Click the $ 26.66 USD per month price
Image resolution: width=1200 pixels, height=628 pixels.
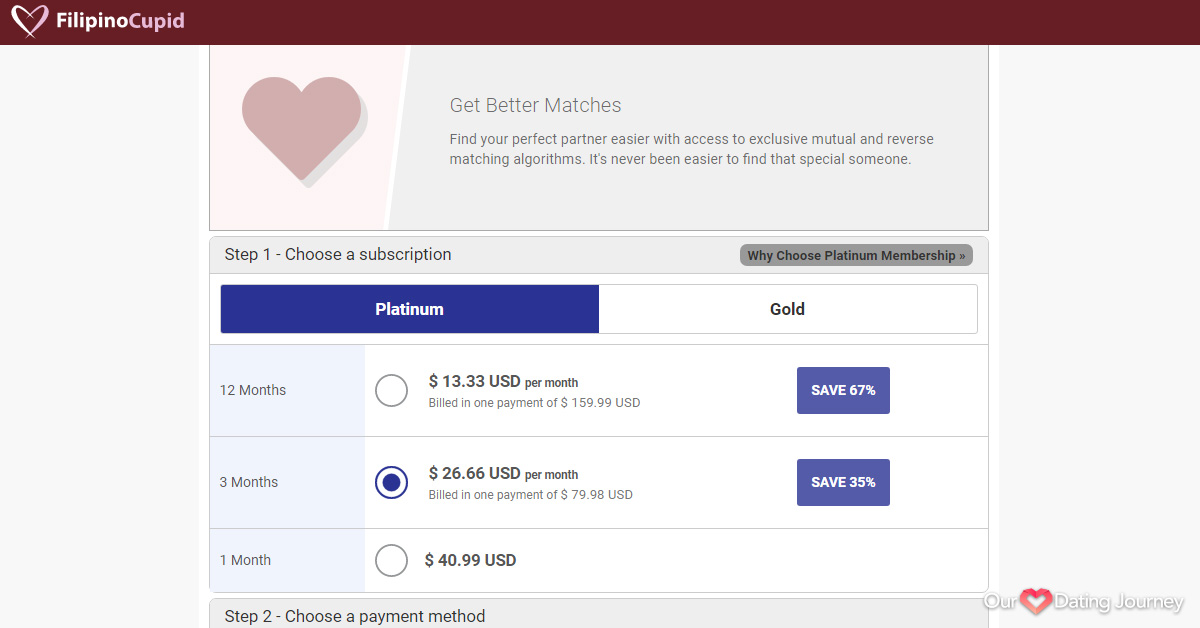503,473
